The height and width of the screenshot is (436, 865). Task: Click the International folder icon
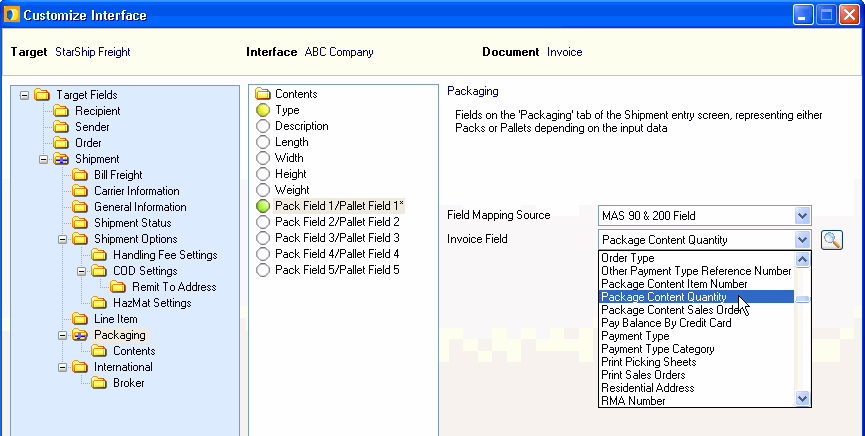79,367
